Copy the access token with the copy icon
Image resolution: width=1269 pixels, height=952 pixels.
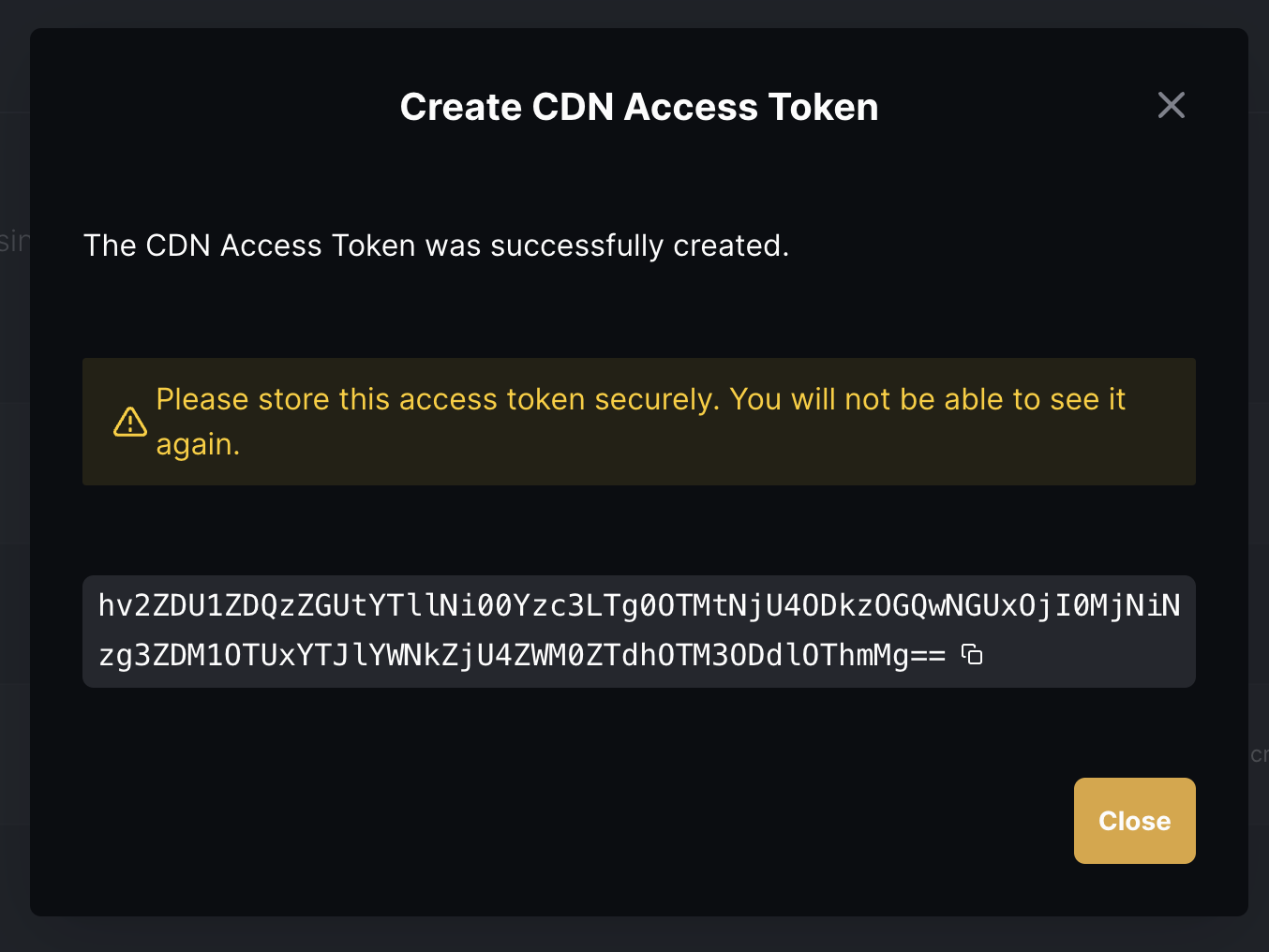tap(973, 655)
